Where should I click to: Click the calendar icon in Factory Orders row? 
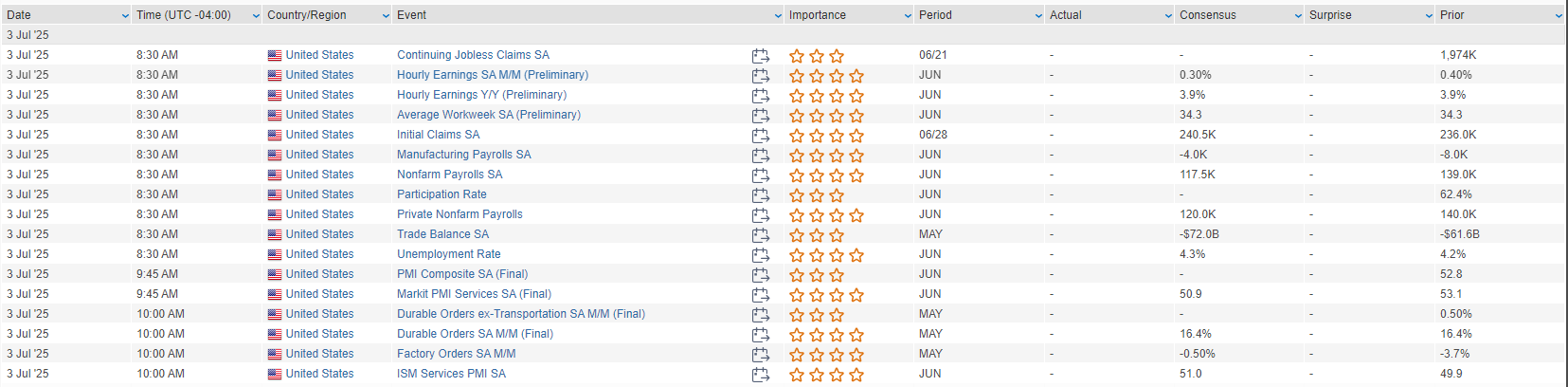760,354
